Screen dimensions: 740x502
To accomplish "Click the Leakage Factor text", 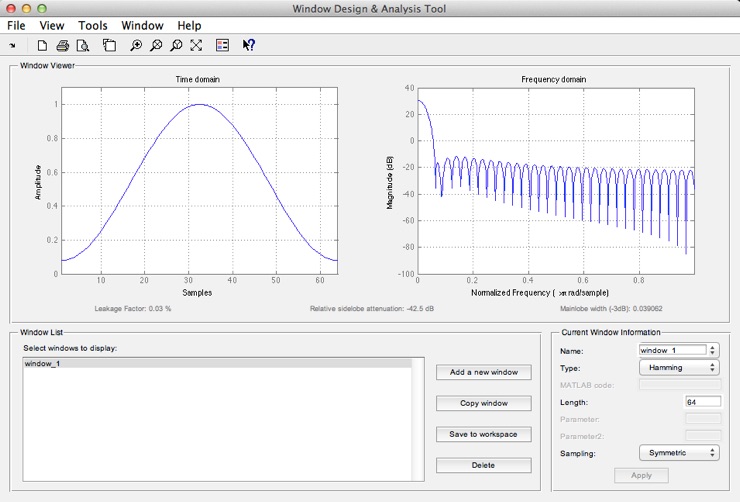I will 133,309.
